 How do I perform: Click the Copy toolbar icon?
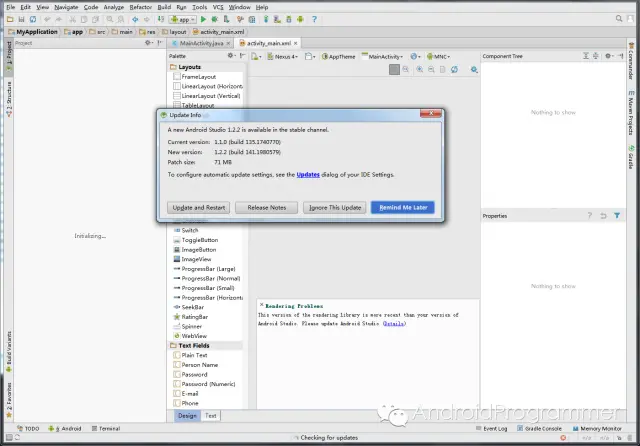(84, 19)
